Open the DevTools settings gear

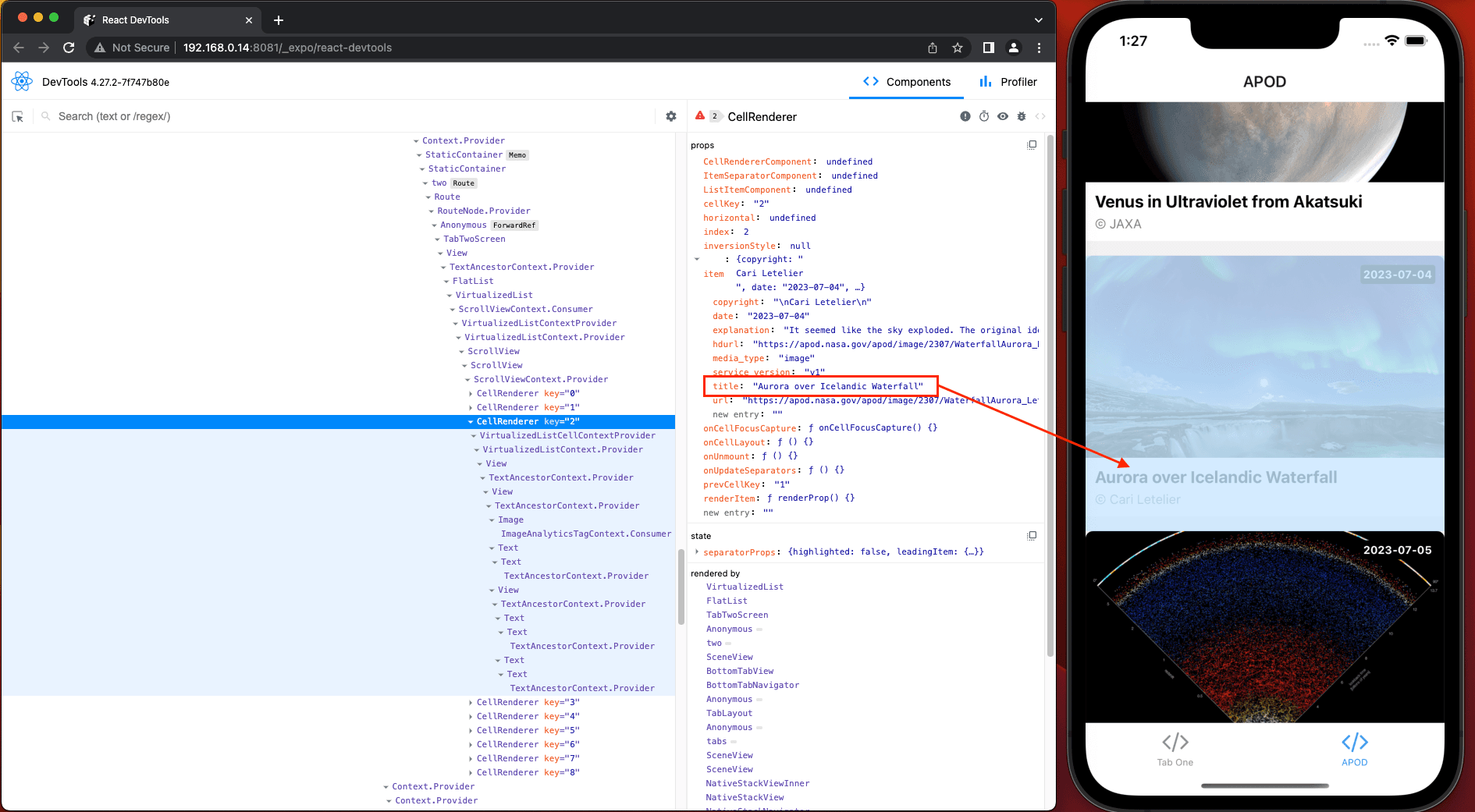point(671,115)
